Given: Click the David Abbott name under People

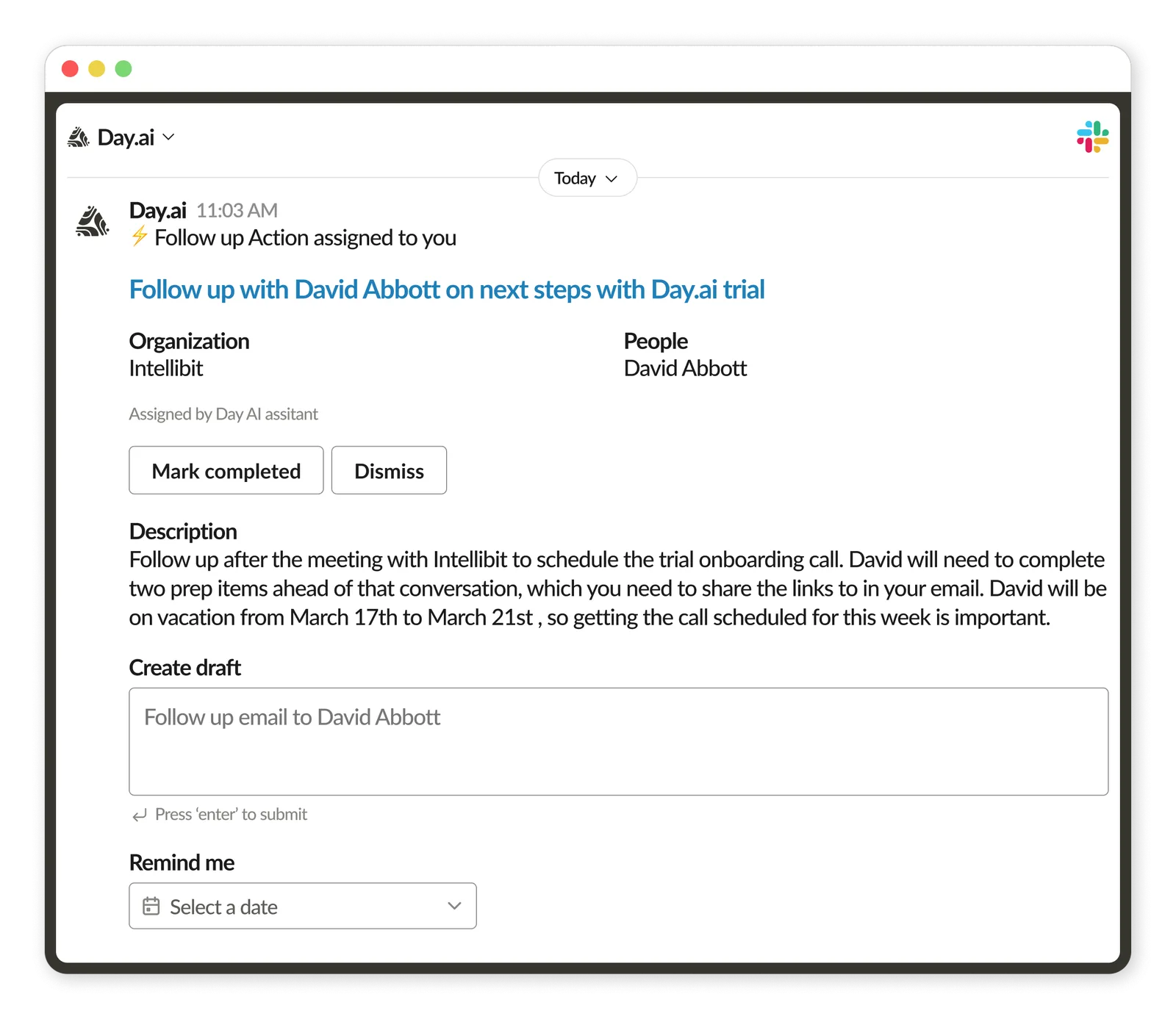Looking at the screenshot, I should (x=685, y=368).
